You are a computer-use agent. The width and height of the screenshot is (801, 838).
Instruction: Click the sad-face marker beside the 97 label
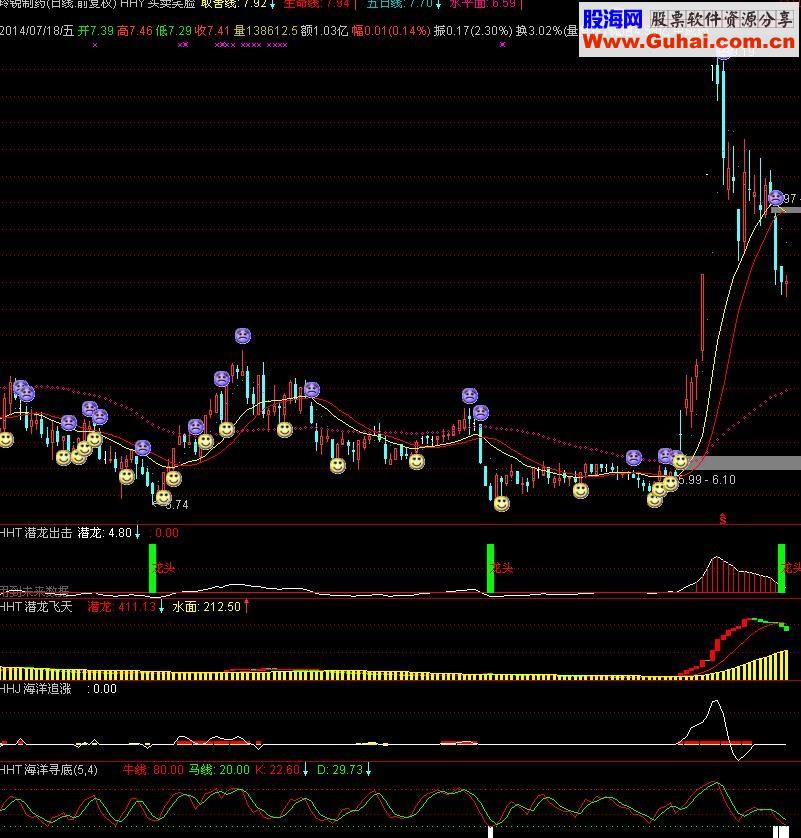pos(775,198)
